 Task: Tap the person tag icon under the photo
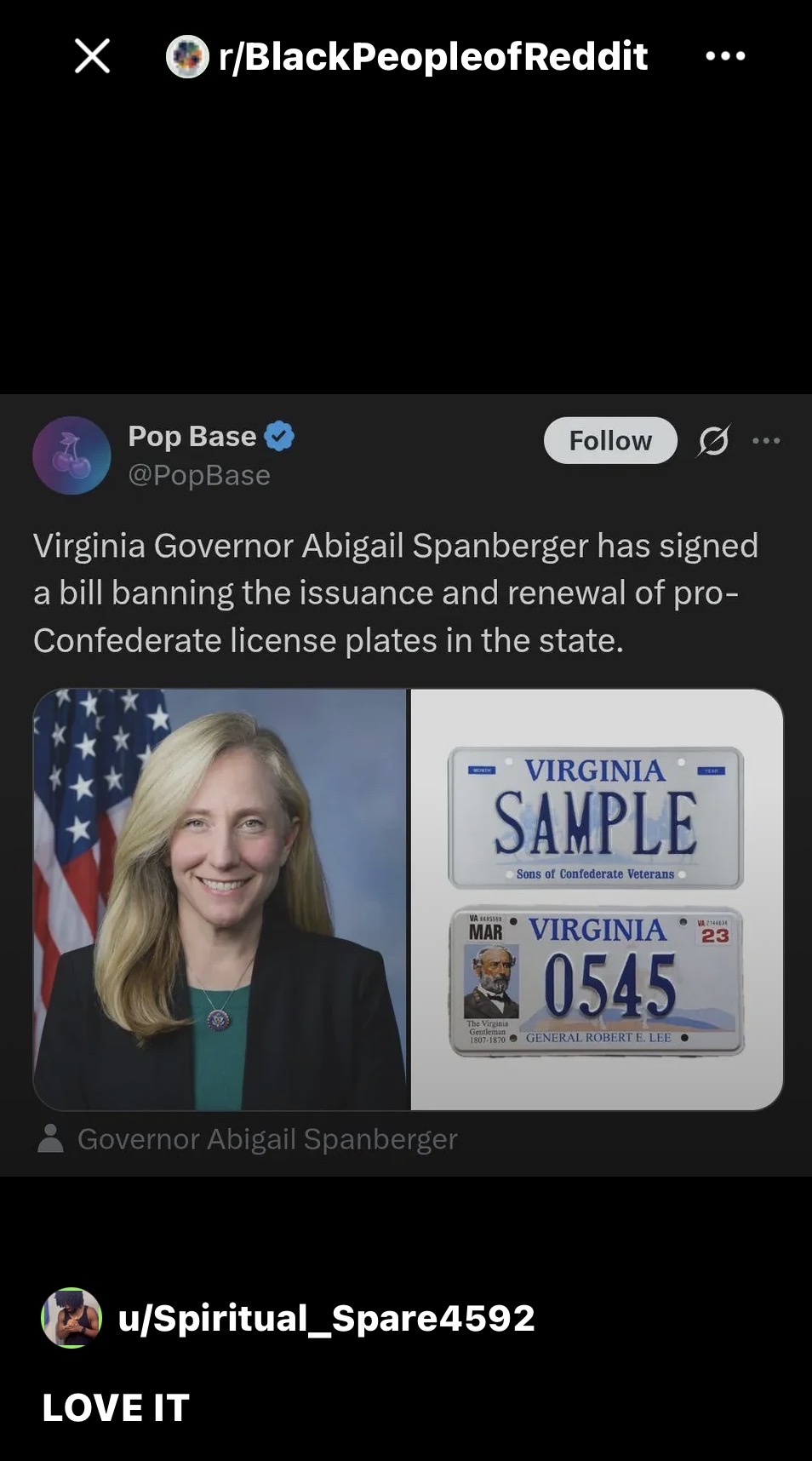coord(50,1138)
